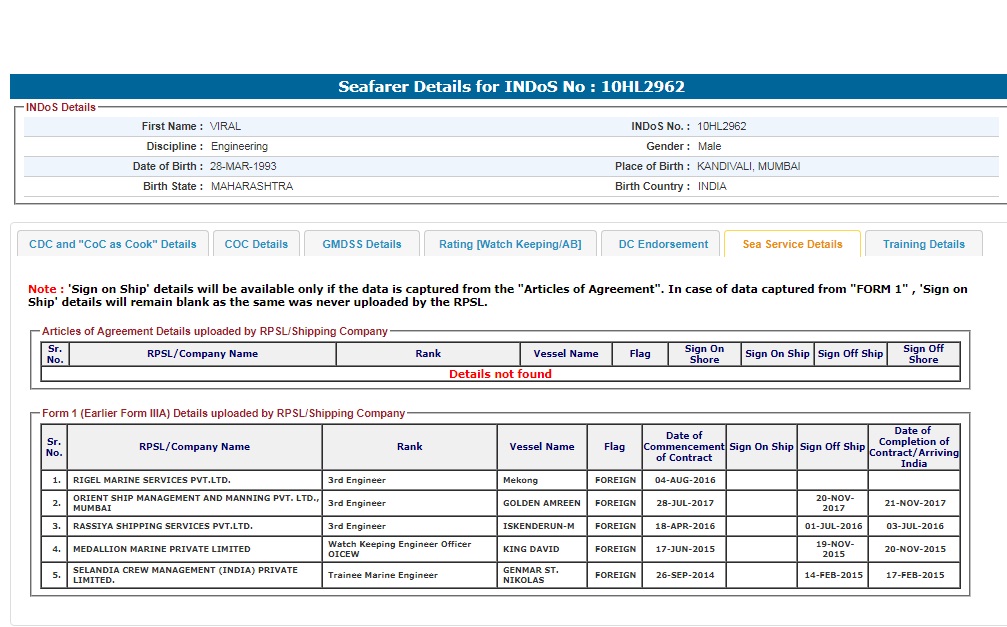Select the Rating [Watch Keeping/AB] tab

[x=510, y=244]
